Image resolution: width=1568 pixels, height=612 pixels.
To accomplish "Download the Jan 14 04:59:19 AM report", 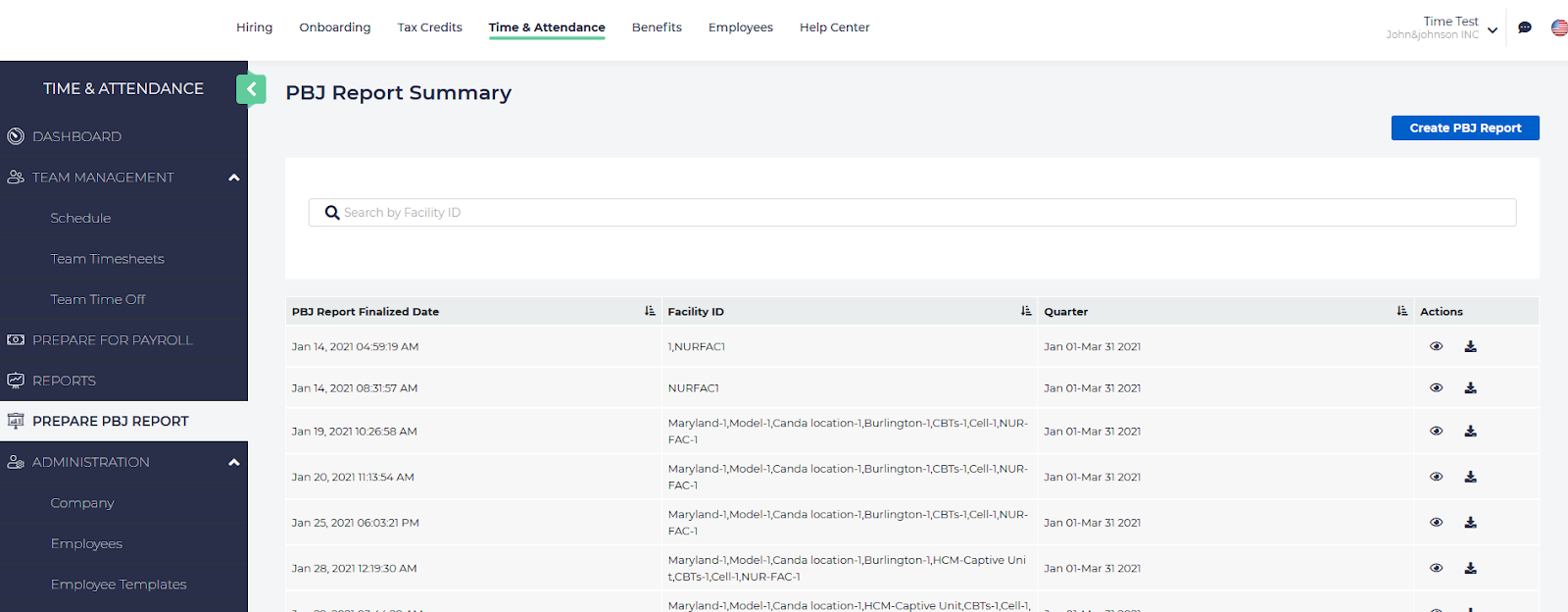I will tap(1470, 346).
